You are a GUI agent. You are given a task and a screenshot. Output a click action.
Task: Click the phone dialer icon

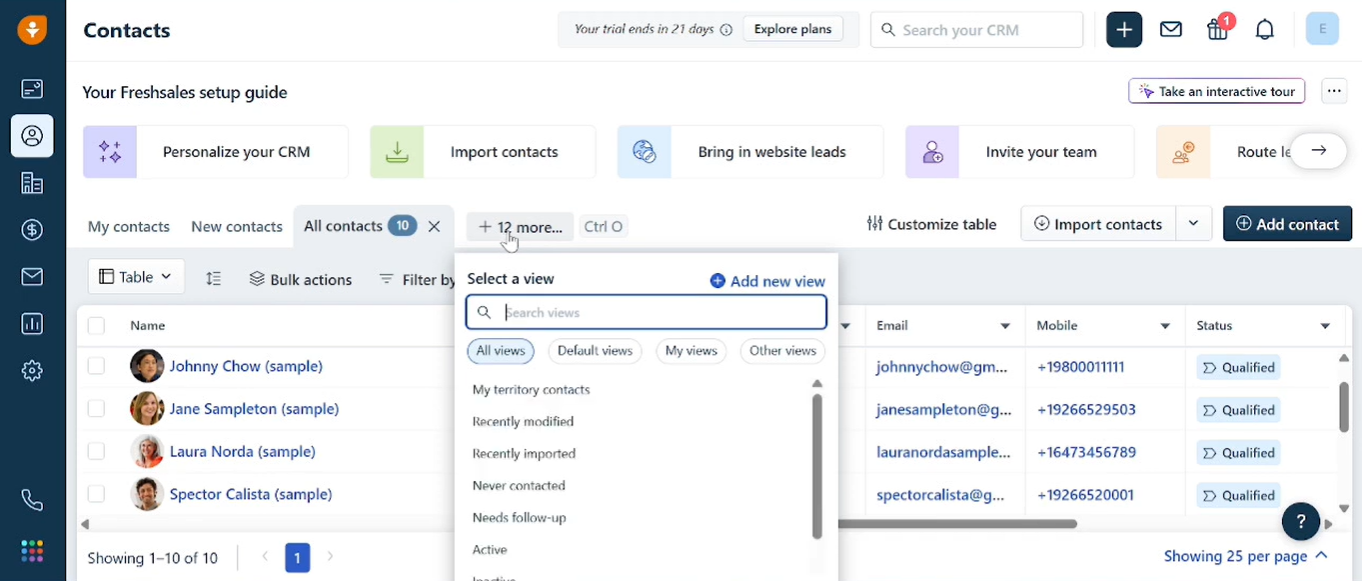coord(32,500)
